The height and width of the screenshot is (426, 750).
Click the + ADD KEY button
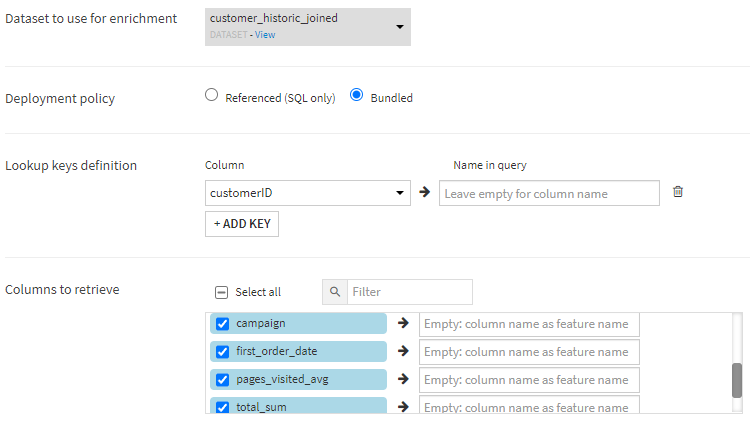241,223
